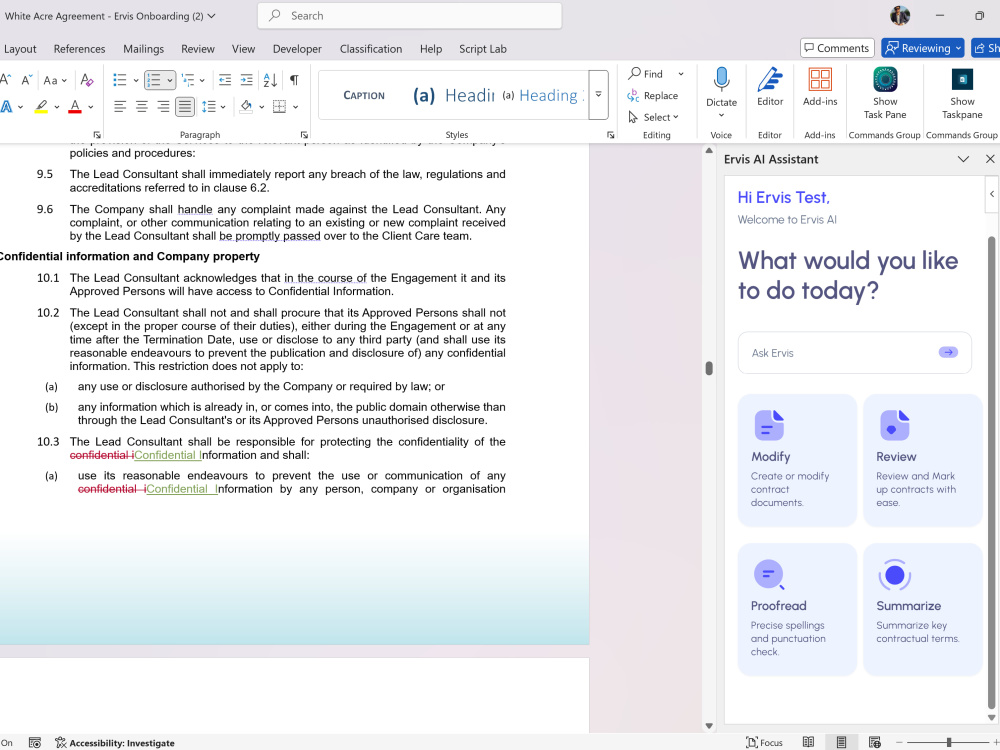Expand the Styles gallery dropdown
The height and width of the screenshot is (750, 1000).
(598, 95)
